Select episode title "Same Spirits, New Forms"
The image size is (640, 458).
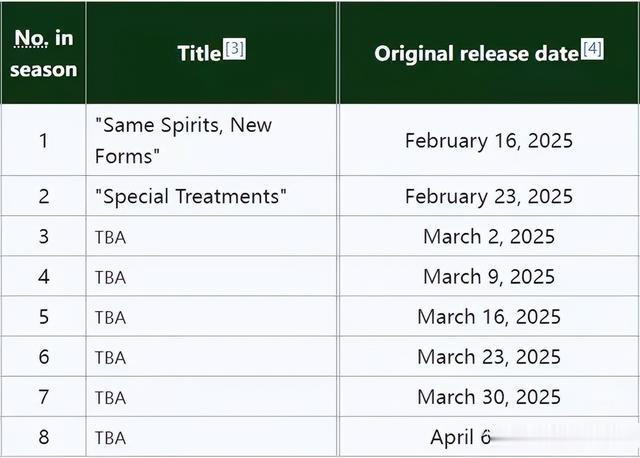click(183, 140)
